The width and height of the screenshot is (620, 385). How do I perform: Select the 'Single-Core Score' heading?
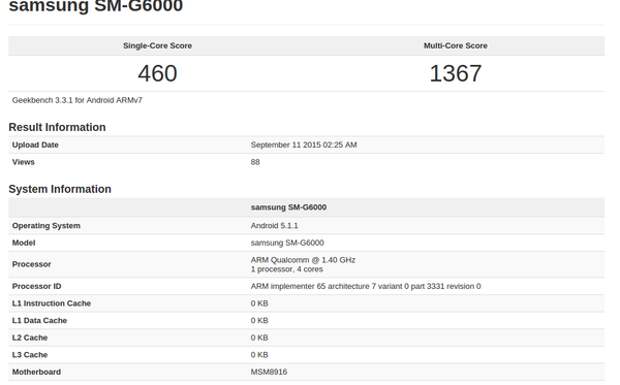tap(157, 46)
